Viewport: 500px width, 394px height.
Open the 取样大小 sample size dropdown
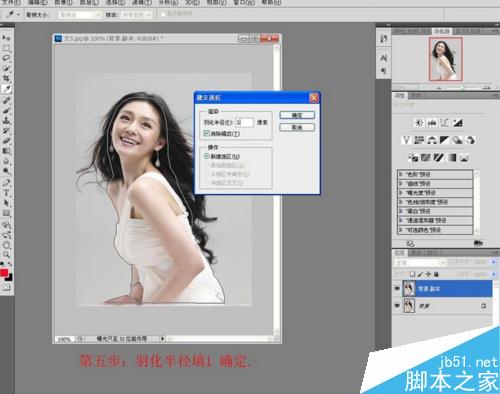tap(79, 15)
